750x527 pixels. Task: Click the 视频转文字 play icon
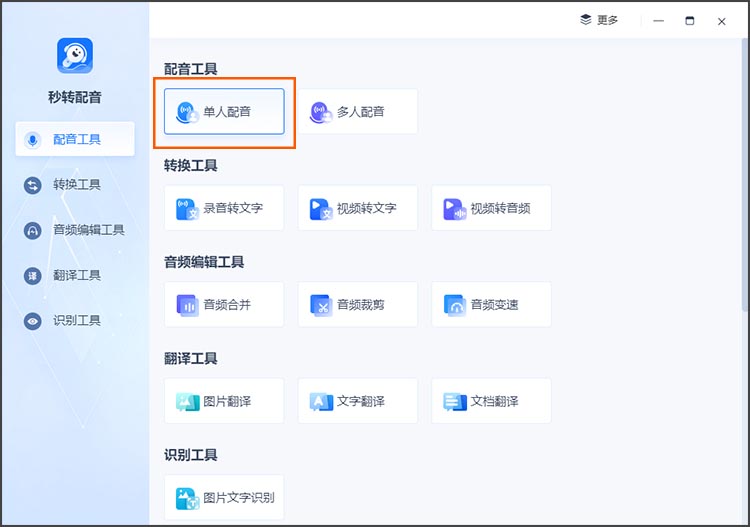320,209
